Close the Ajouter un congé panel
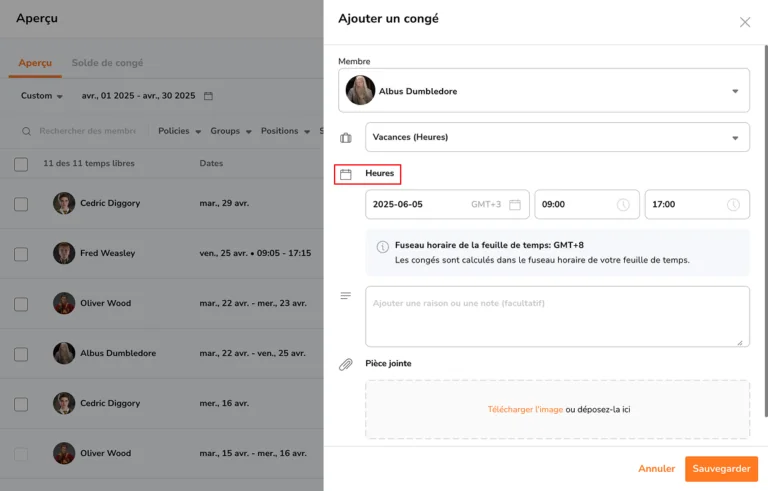The height and width of the screenshot is (491, 768). click(744, 22)
